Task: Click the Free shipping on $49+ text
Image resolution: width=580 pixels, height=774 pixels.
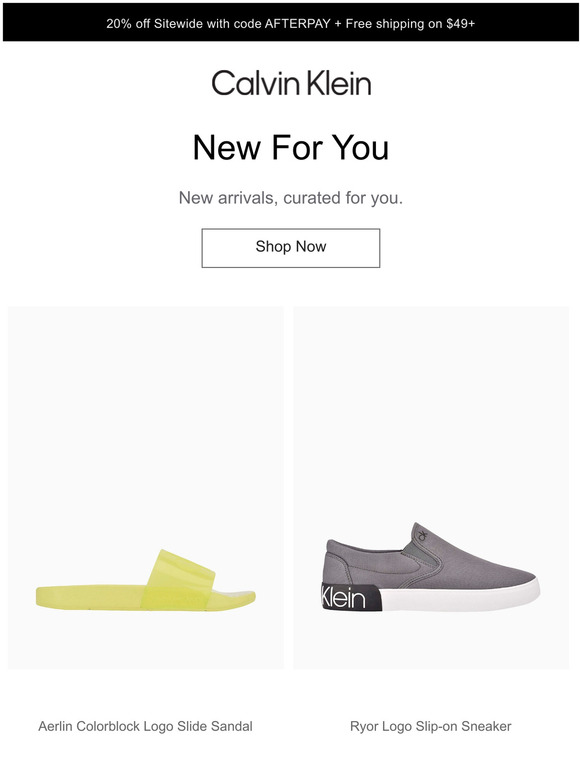Action: 410,23
